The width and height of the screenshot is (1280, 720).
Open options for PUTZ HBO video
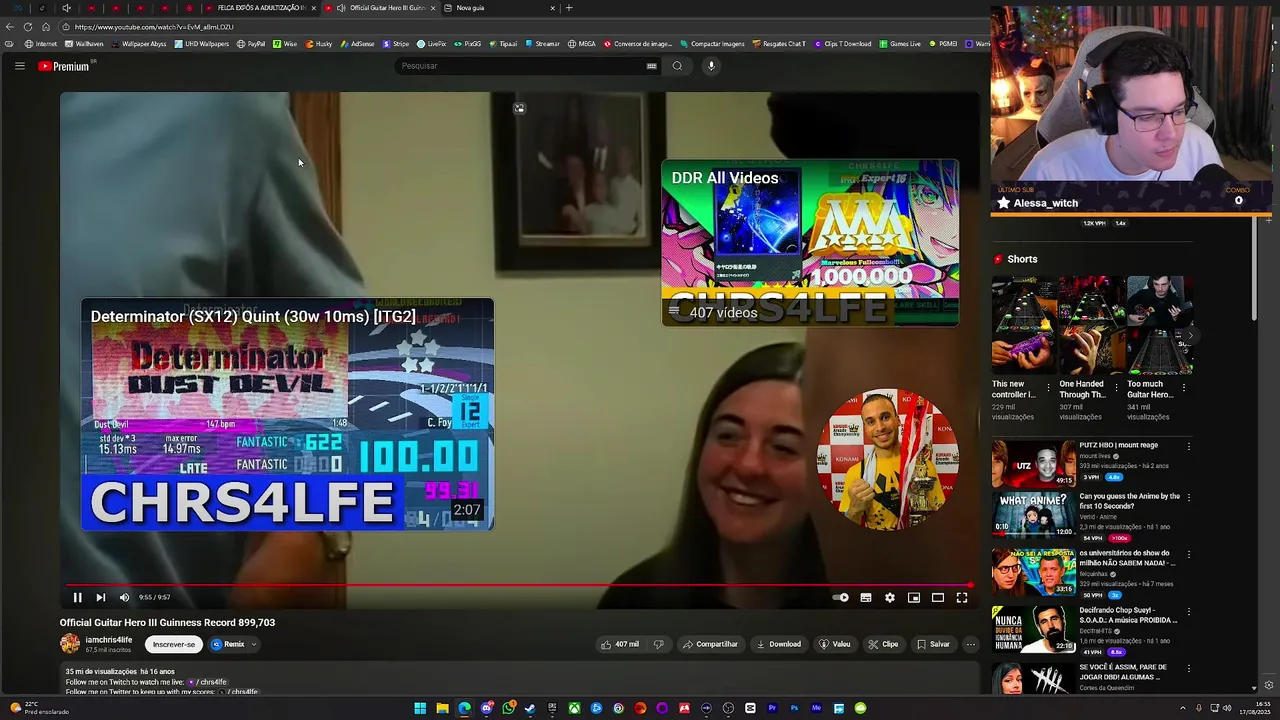tap(1188, 446)
